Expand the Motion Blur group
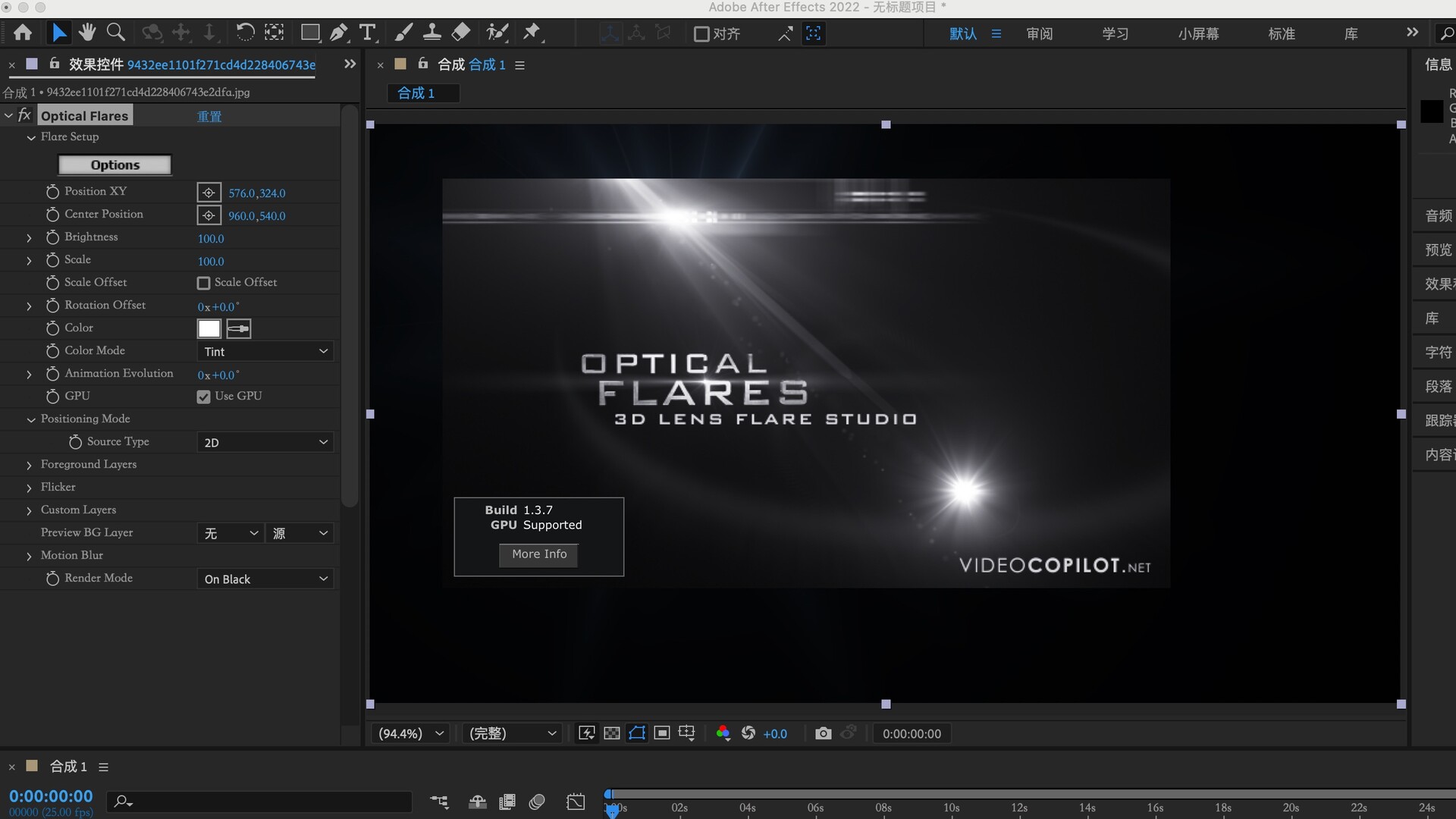 click(29, 556)
